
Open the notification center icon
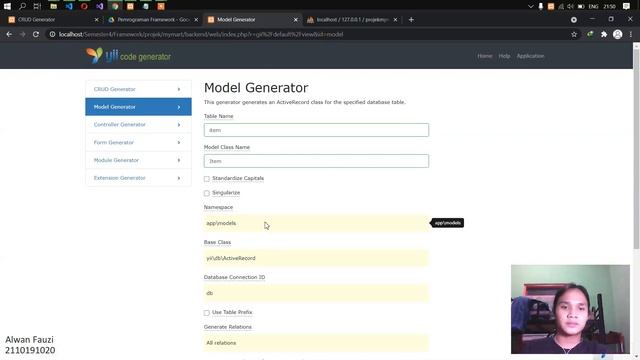(627, 6)
